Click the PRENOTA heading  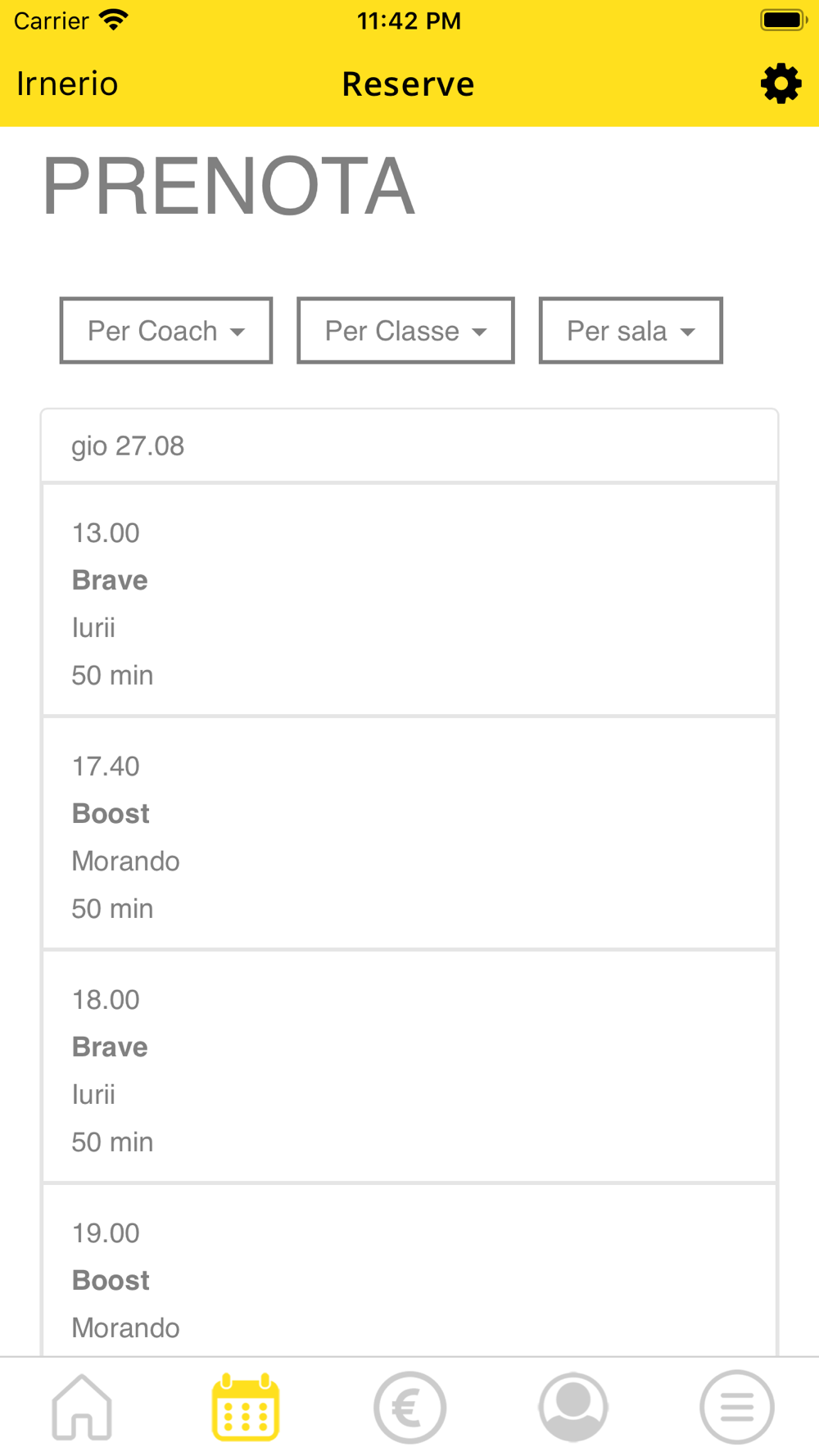coord(229,187)
